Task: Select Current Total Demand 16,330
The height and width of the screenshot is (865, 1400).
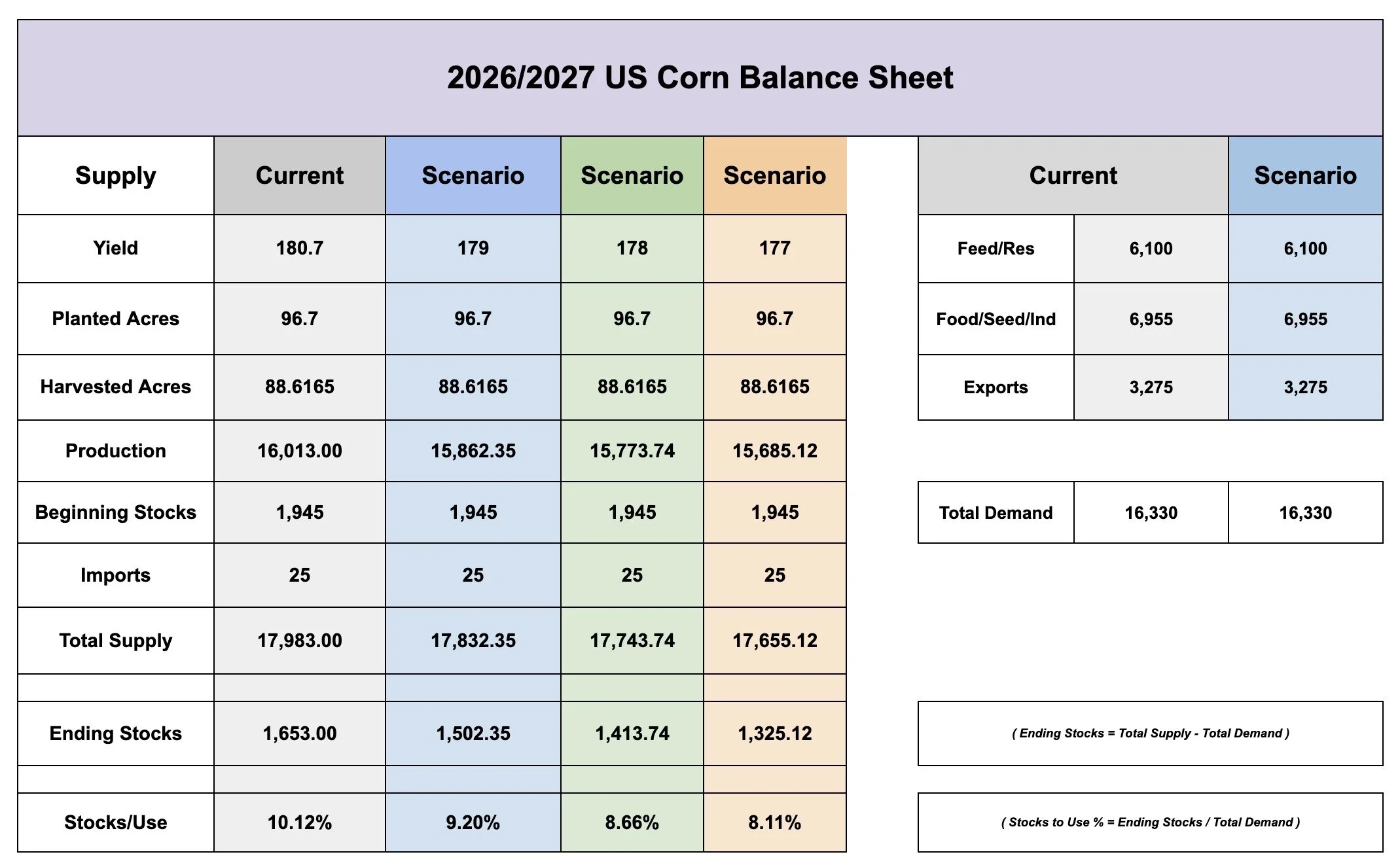Action: pos(1151,513)
